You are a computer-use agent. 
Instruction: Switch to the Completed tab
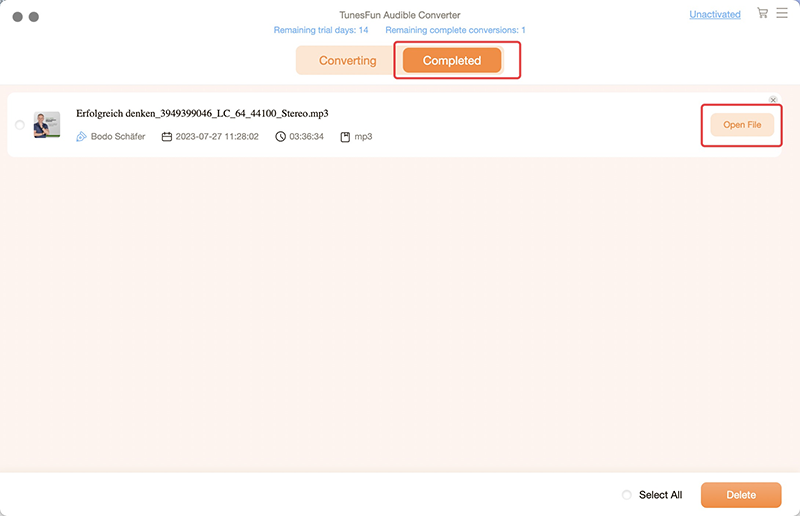452,61
